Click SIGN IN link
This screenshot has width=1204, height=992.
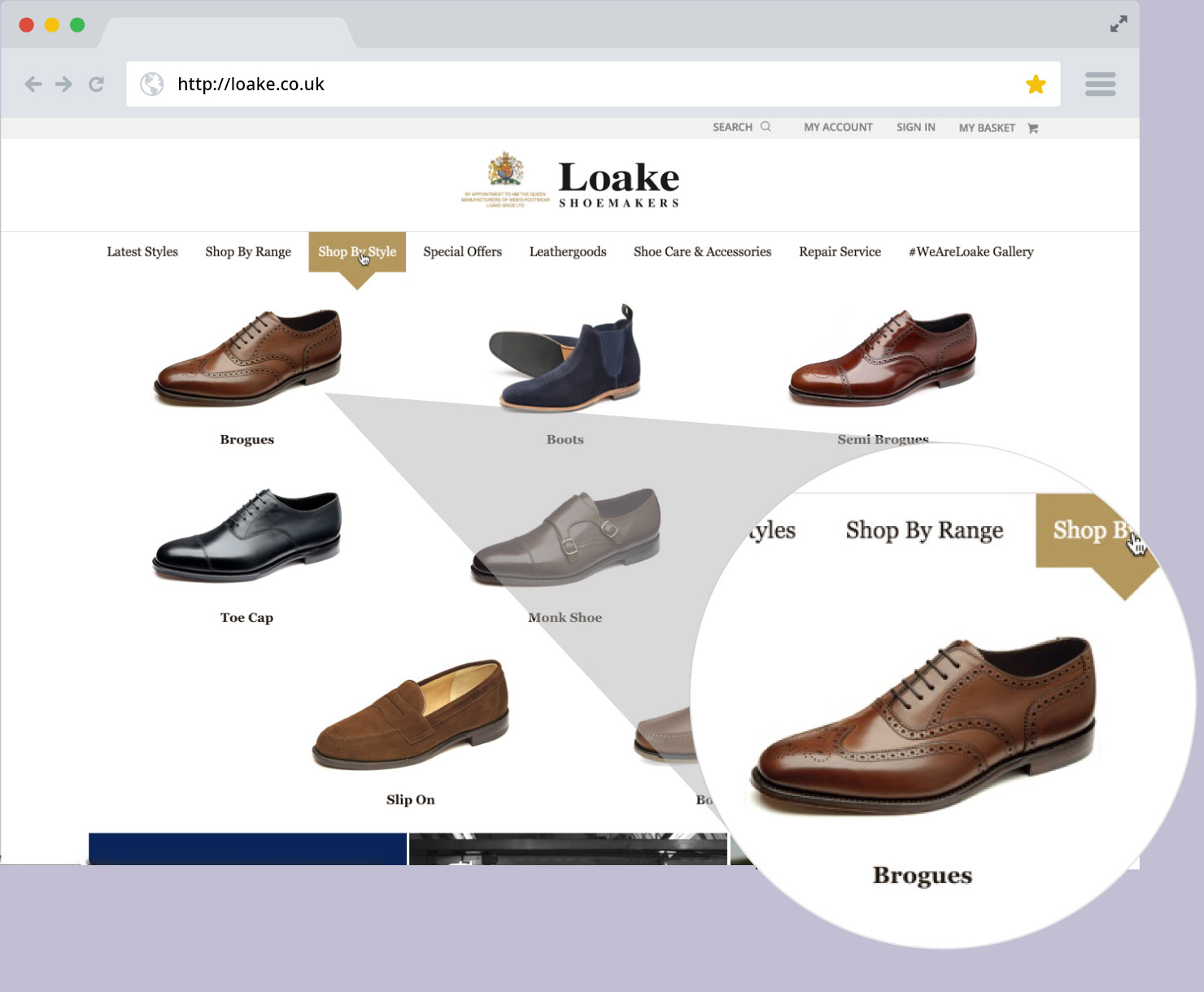tap(915, 127)
